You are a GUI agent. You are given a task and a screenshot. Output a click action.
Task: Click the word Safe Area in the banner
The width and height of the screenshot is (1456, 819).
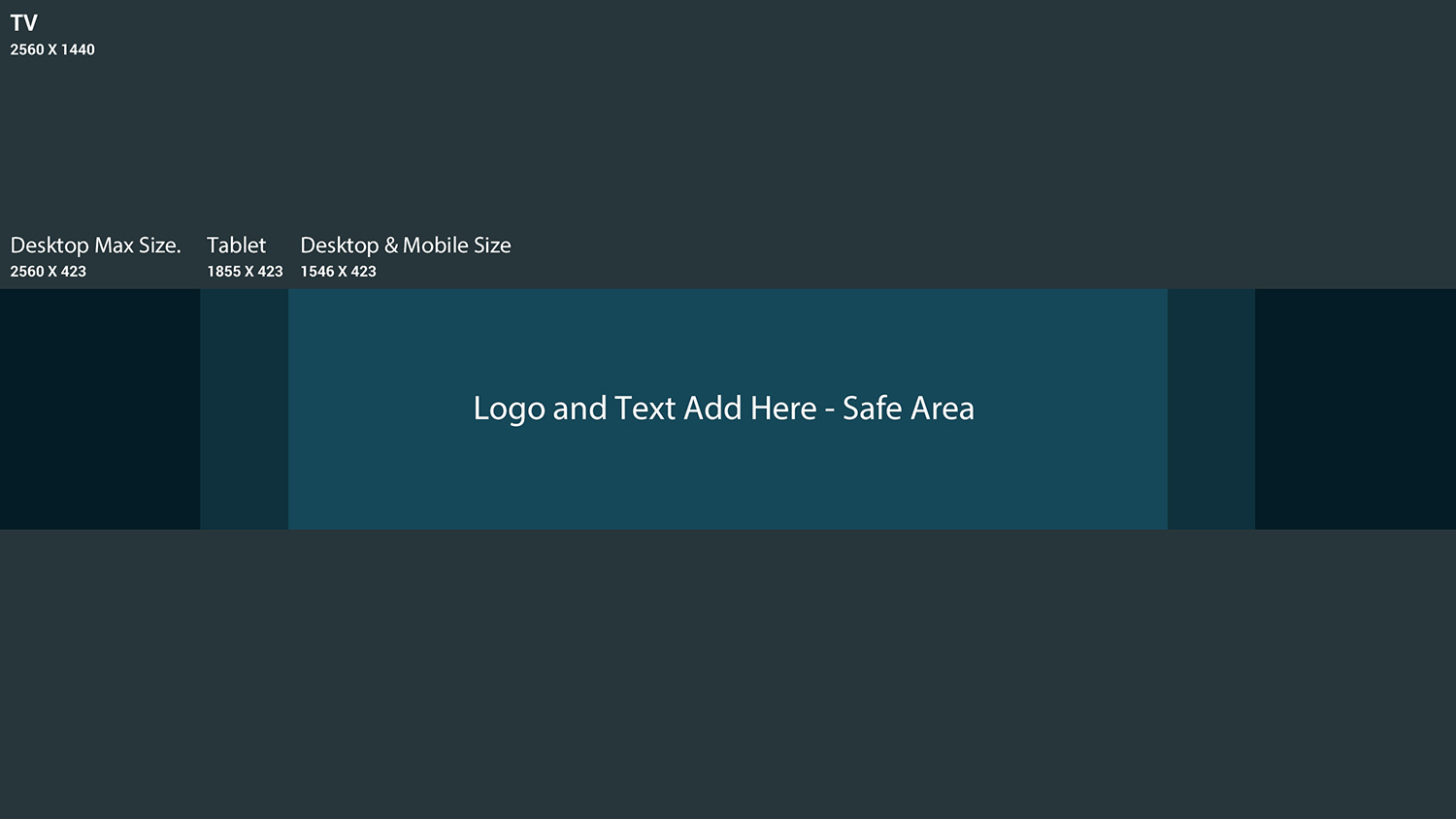coord(909,409)
